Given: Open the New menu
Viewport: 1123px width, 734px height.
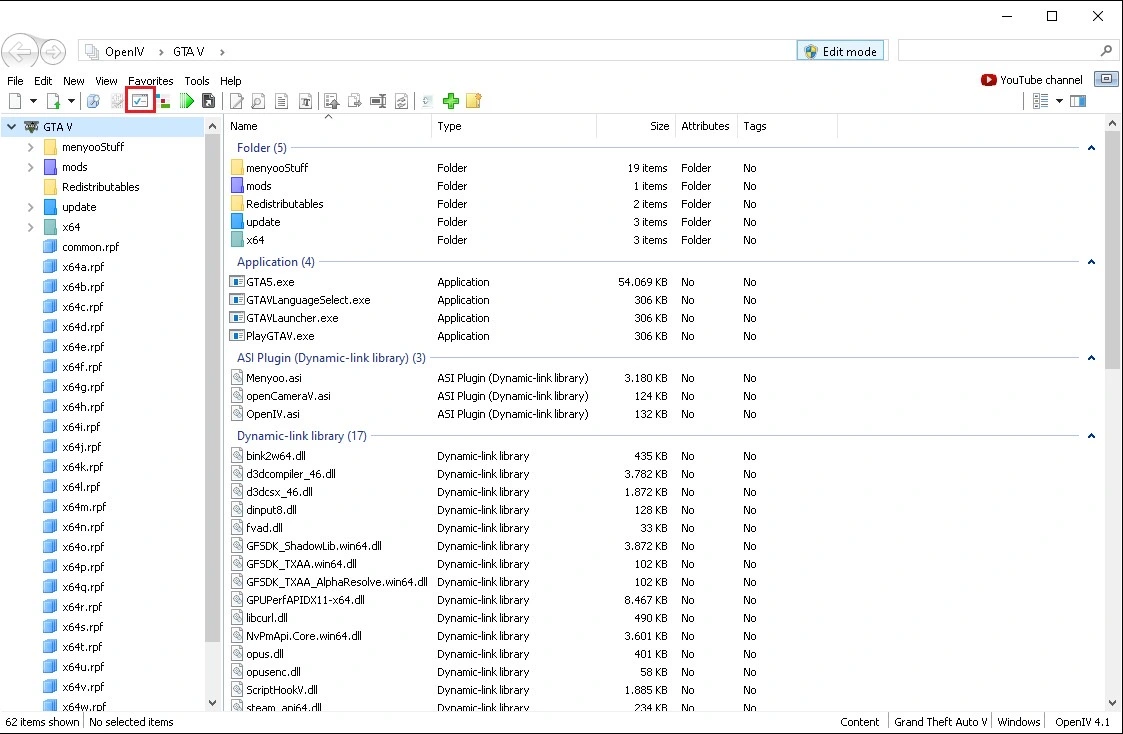Looking at the screenshot, I should (x=74, y=81).
